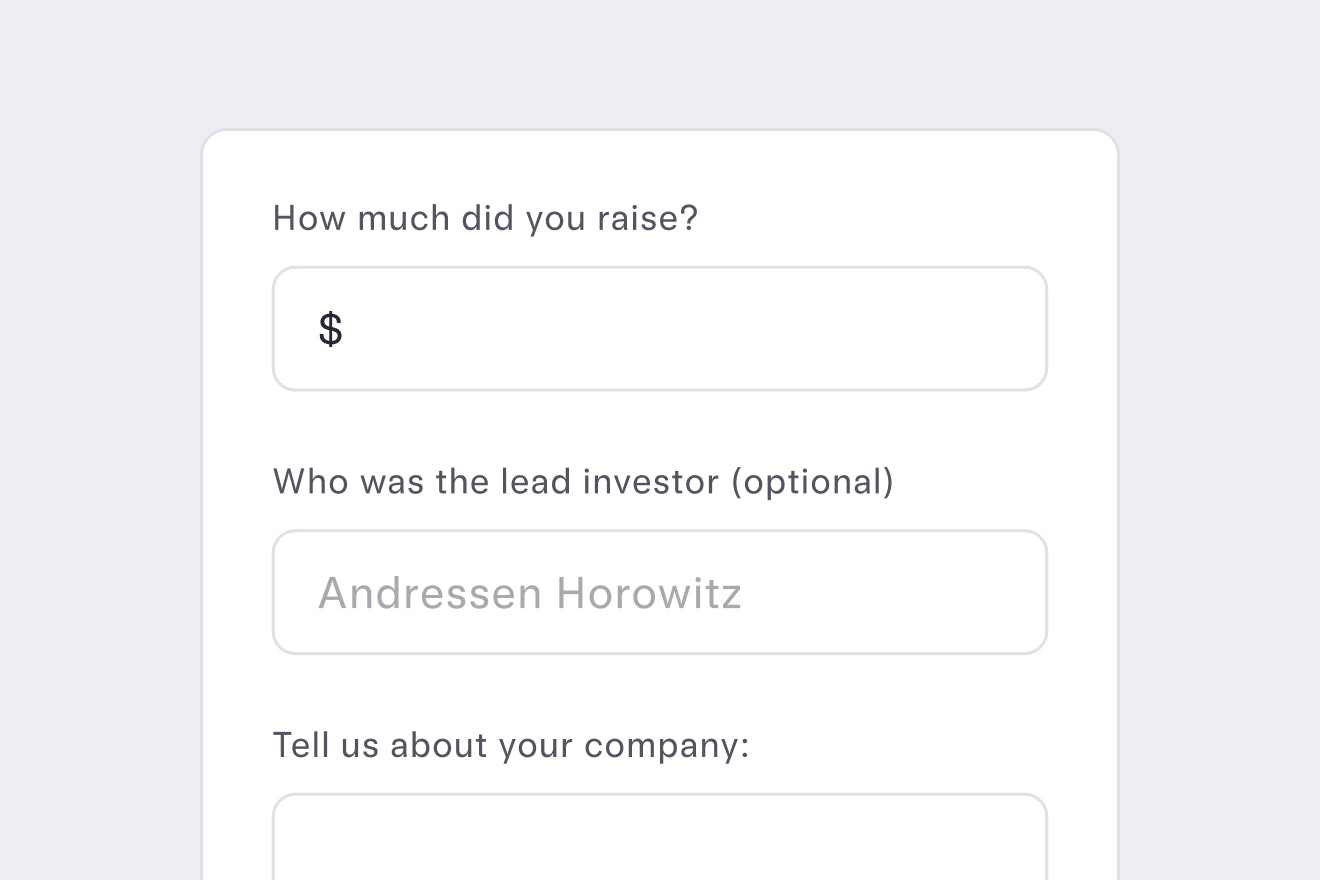Focus the lead investor text box
Image resolution: width=1320 pixels, height=880 pixels.
coord(659,591)
